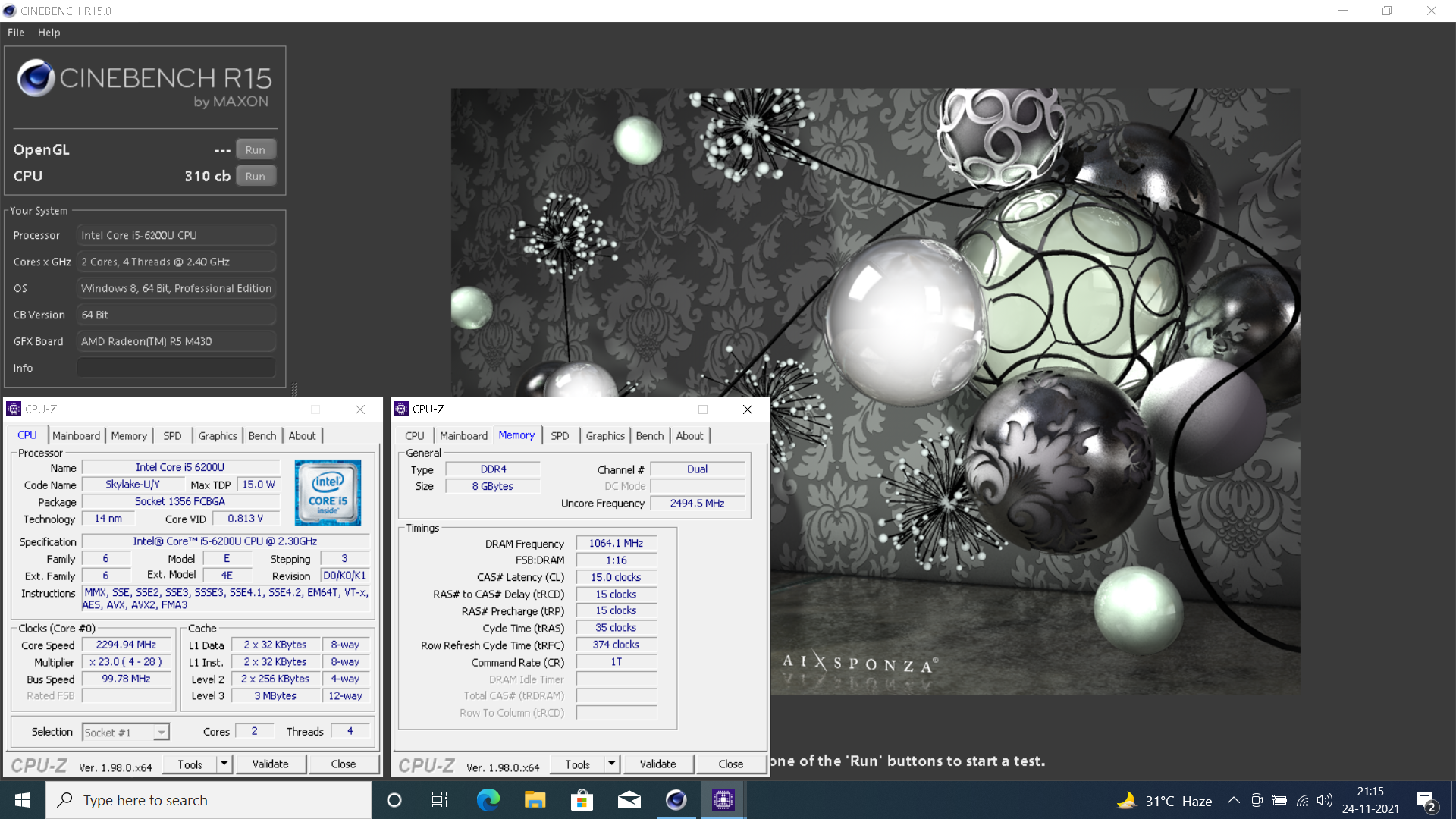This screenshot has width=1456, height=819.
Task: Click CPU-Z title icon in left window
Action: pyautogui.click(x=14, y=409)
